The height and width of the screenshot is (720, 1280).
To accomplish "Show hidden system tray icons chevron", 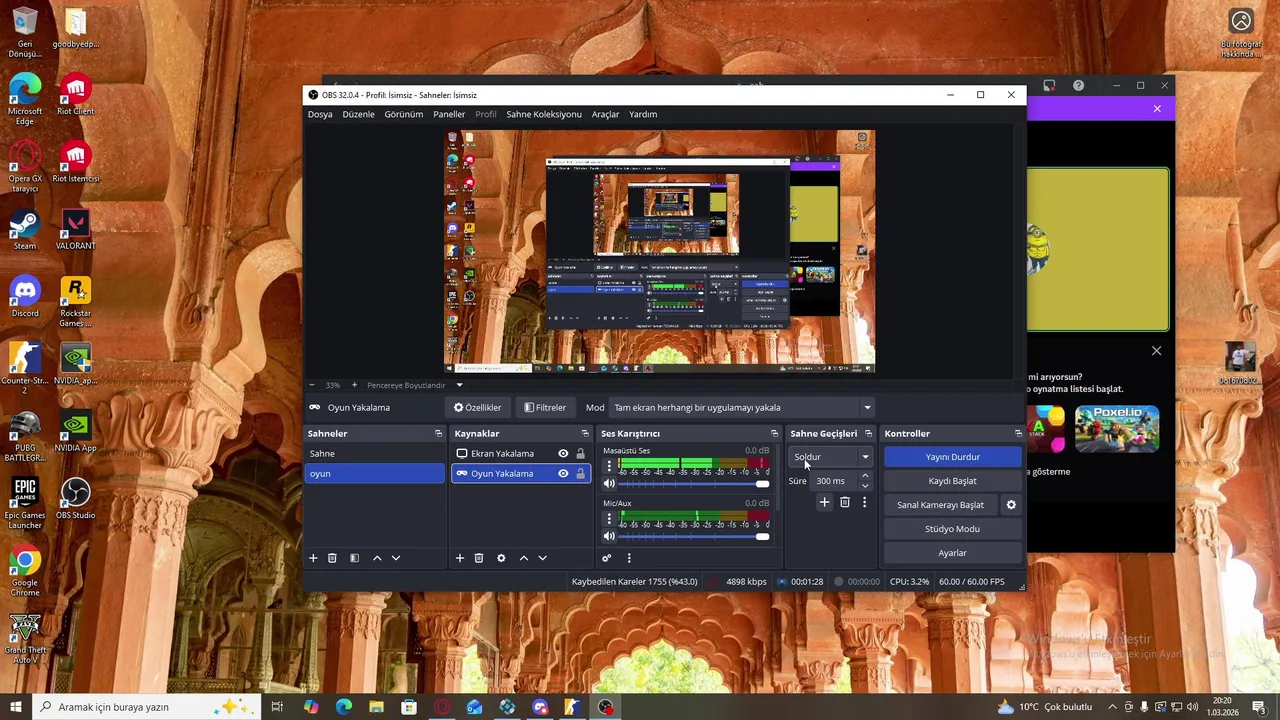I will (1112, 707).
